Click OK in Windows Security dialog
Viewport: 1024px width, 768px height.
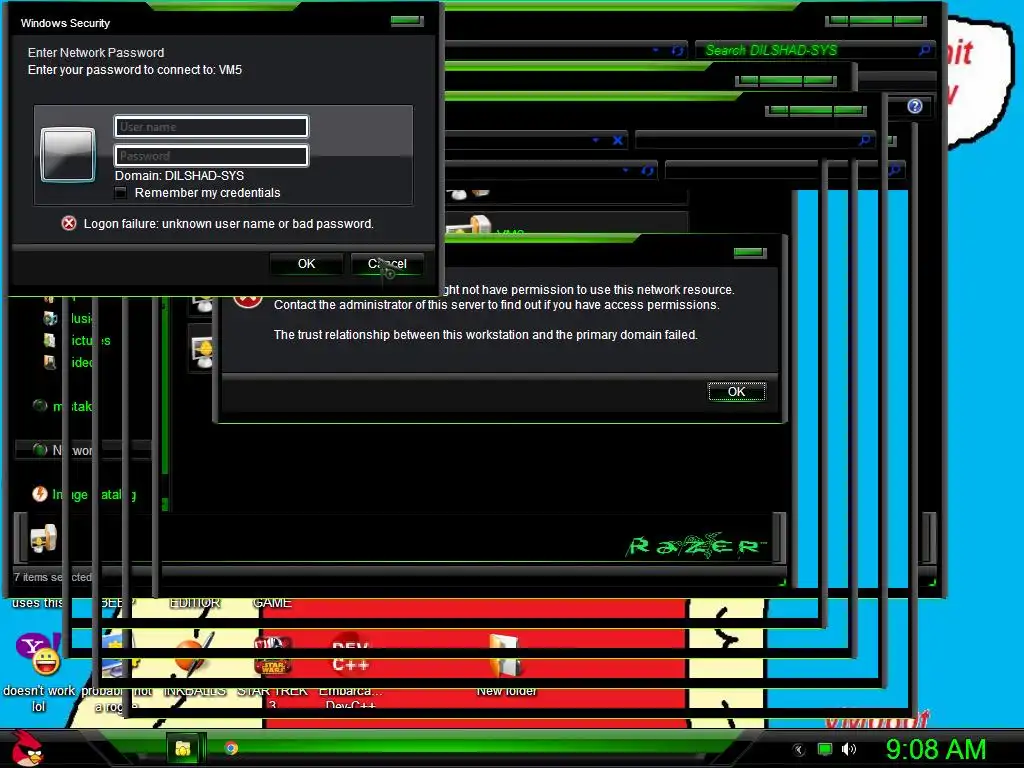[306, 264]
